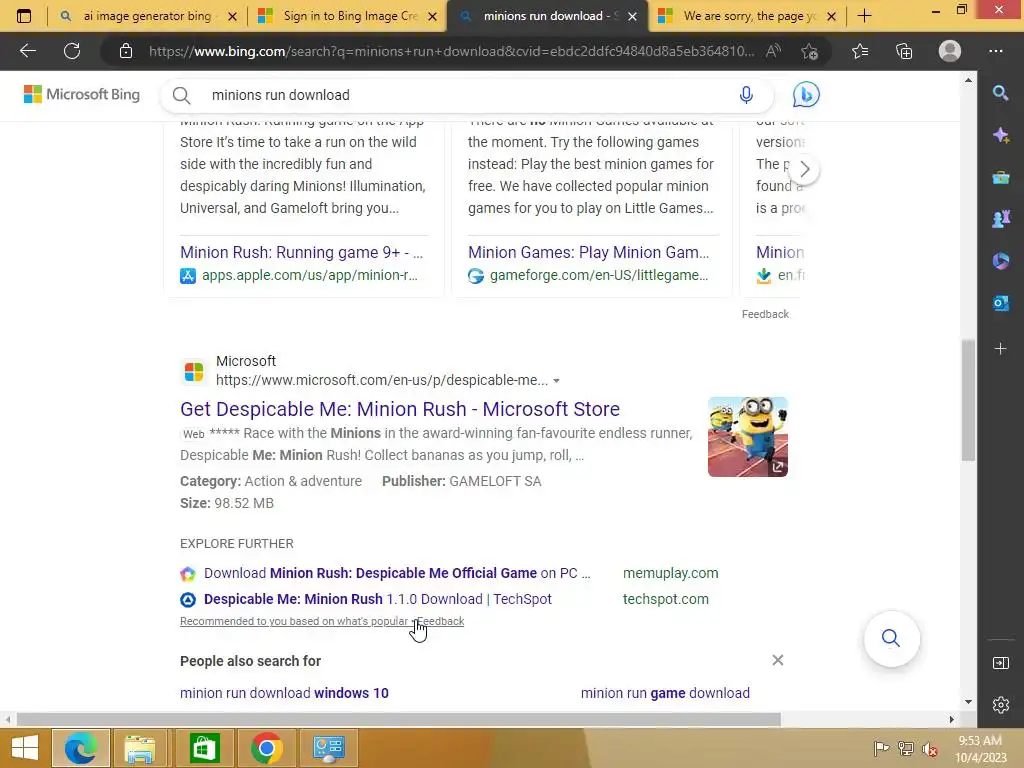
Task: Click the Microsoft Bing logo
Action: [x=82, y=95]
